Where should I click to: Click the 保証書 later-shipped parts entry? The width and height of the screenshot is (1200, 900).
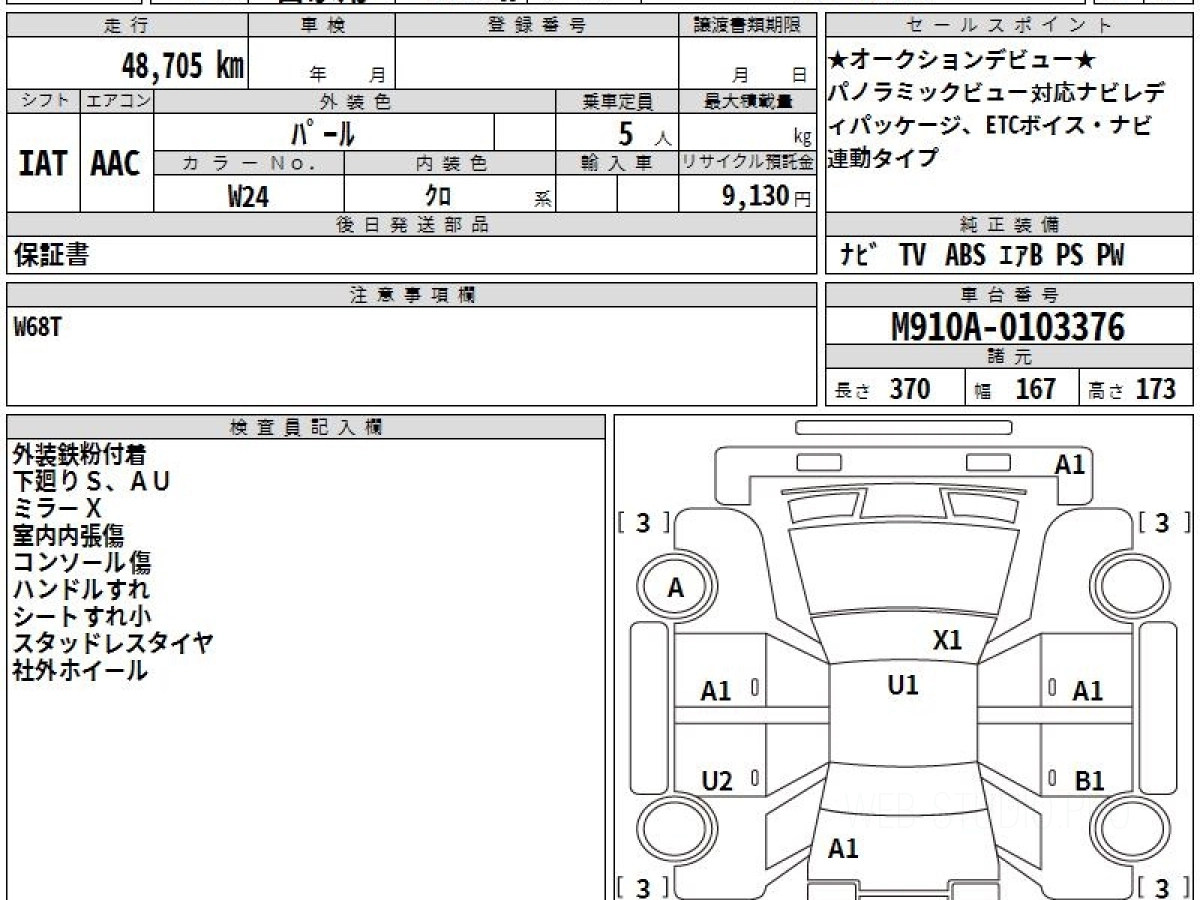point(51,255)
